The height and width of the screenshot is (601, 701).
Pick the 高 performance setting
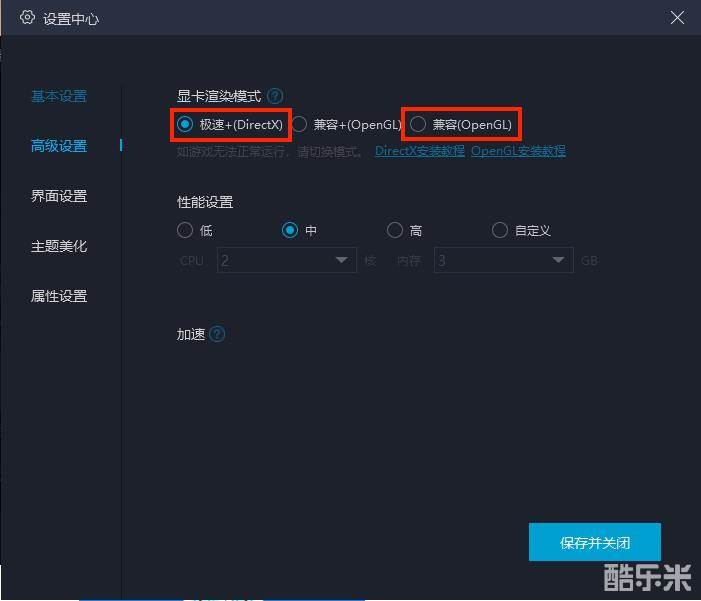[395, 230]
